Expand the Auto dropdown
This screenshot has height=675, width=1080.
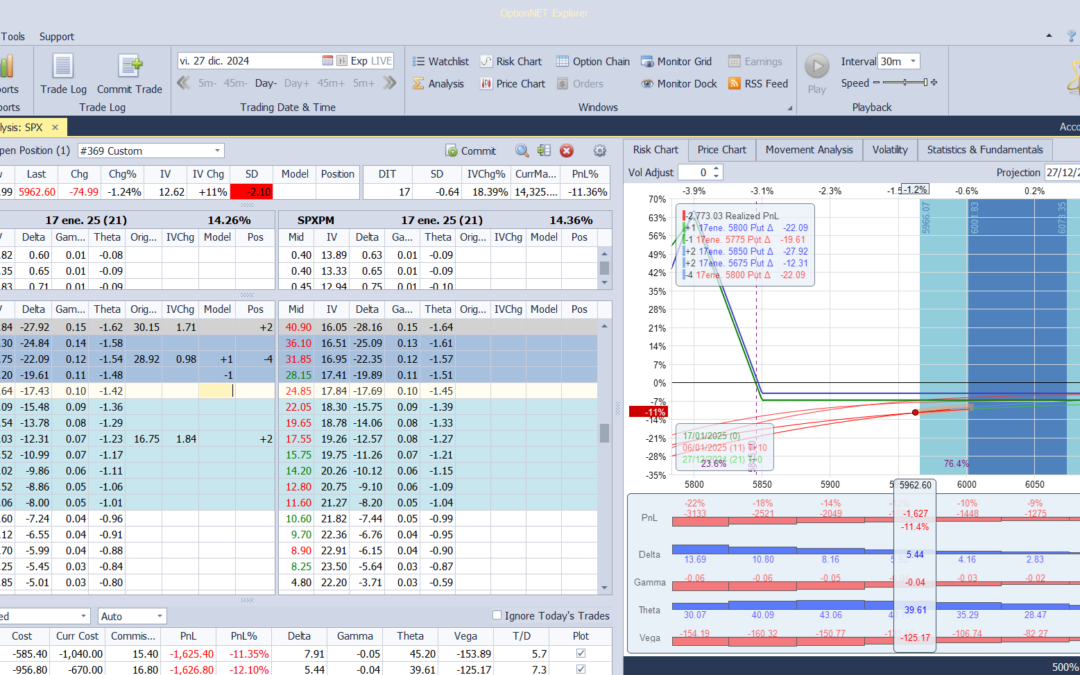click(159, 616)
